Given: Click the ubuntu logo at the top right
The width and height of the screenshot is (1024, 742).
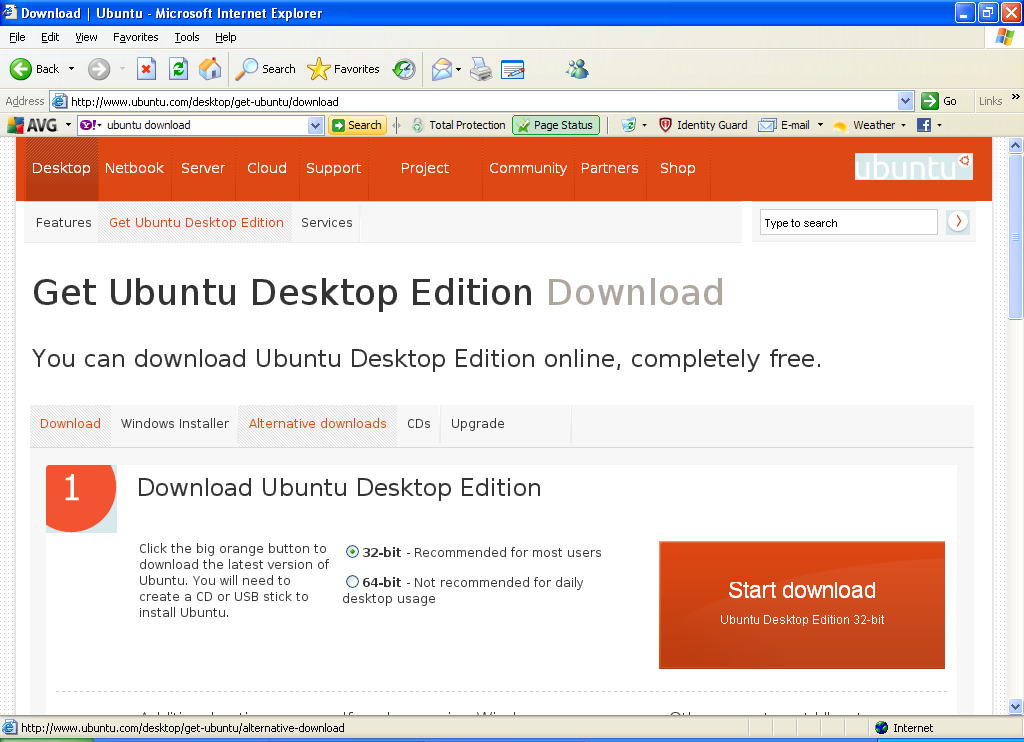Looking at the screenshot, I should click(913, 167).
